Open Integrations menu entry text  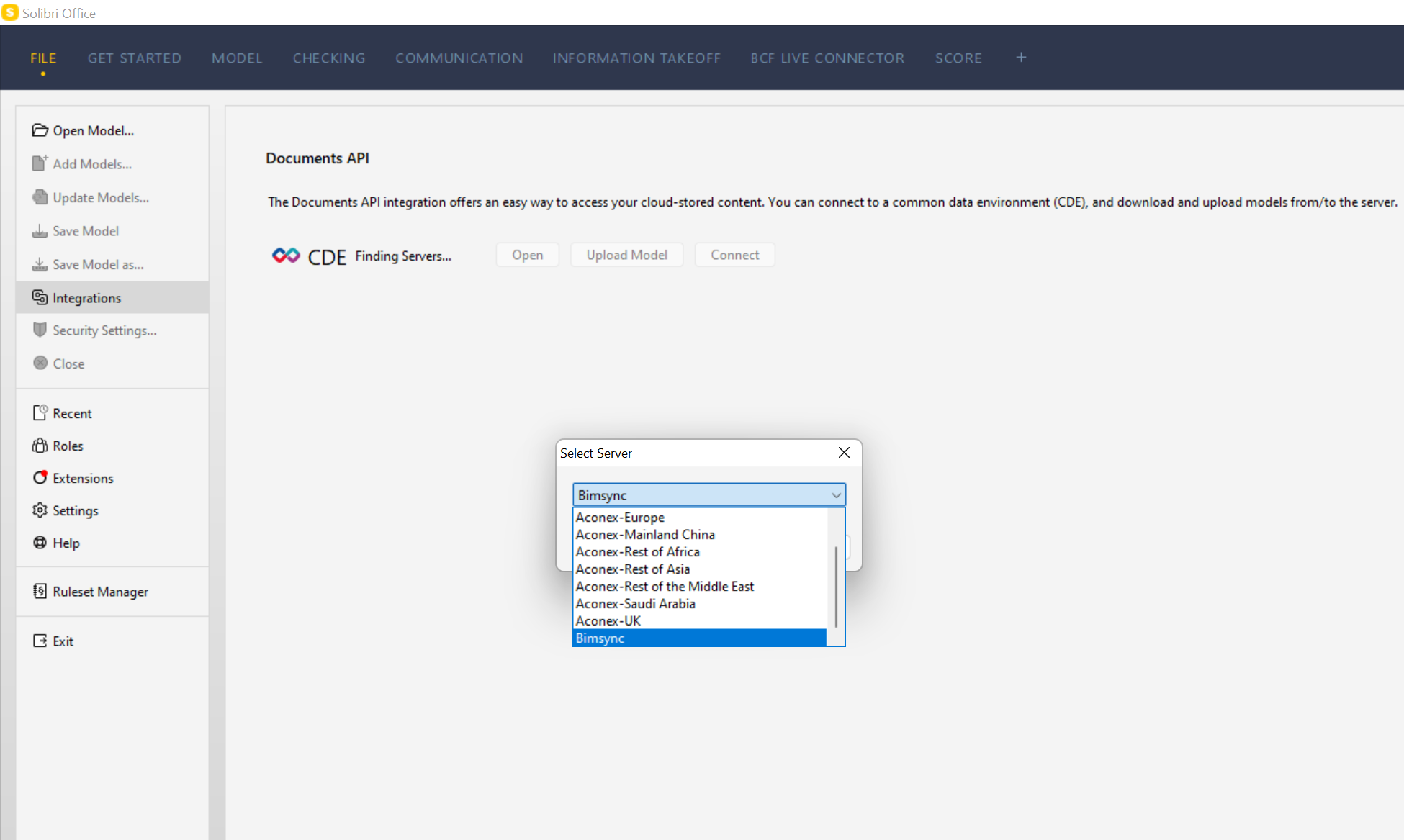pyautogui.click(x=86, y=298)
